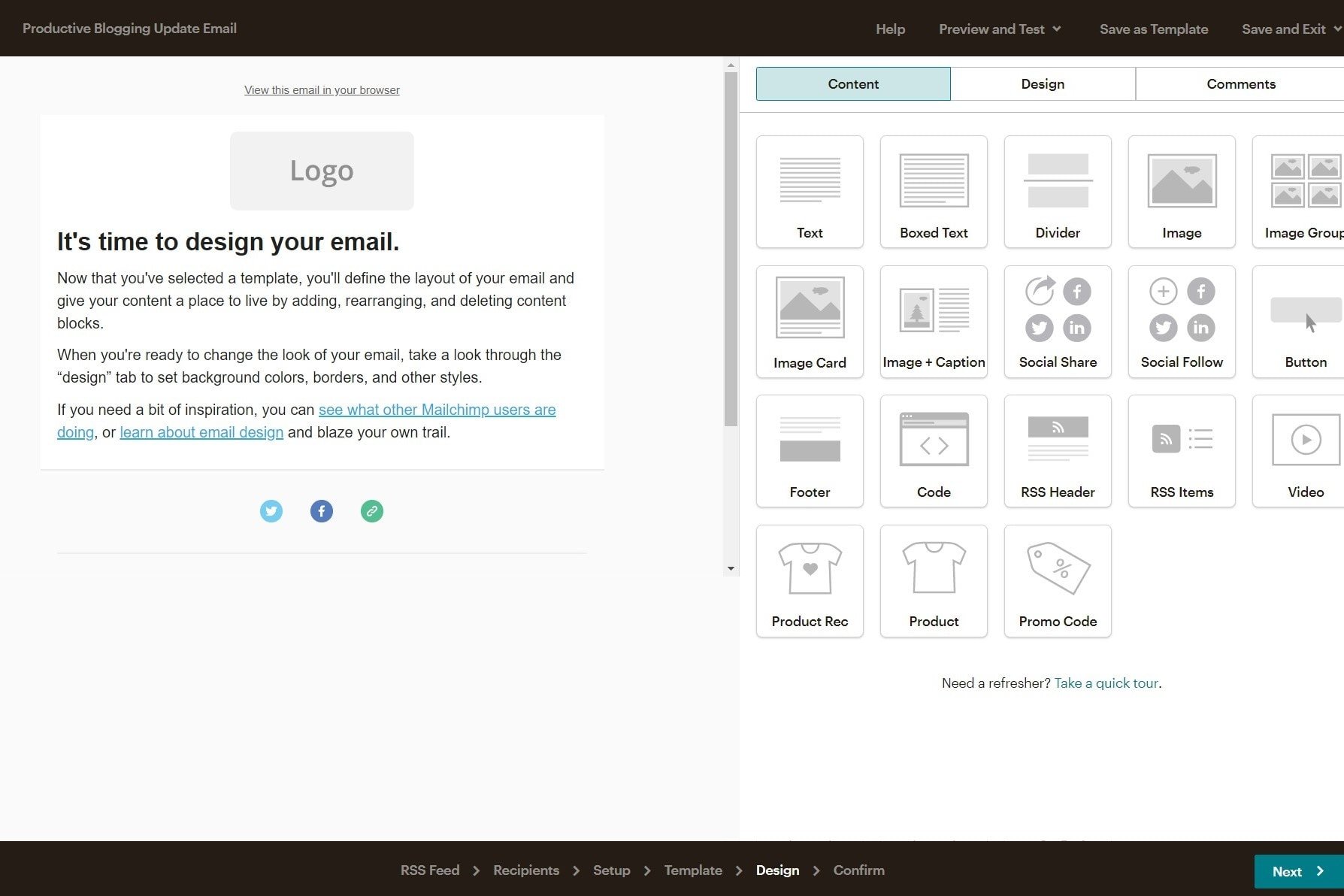Viewport: 1344px width, 896px height.
Task: Select the Image content block
Action: click(x=1182, y=192)
